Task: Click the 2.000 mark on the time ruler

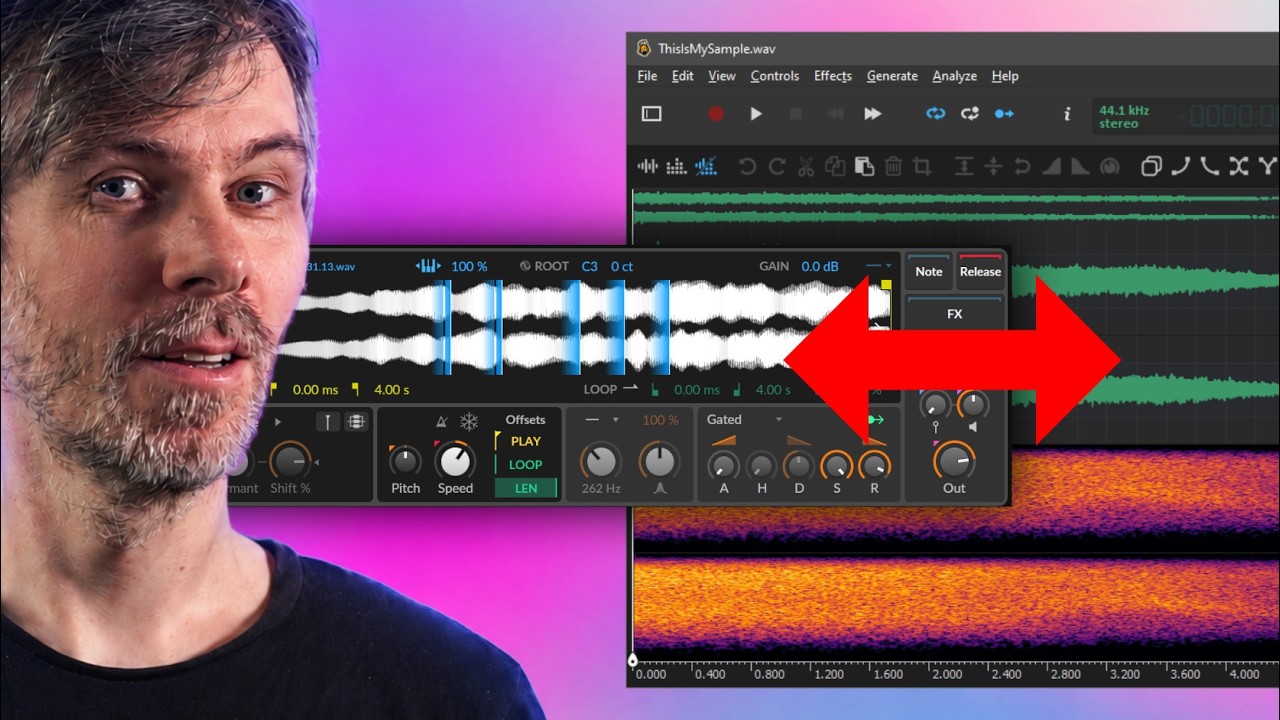Action: [947, 674]
